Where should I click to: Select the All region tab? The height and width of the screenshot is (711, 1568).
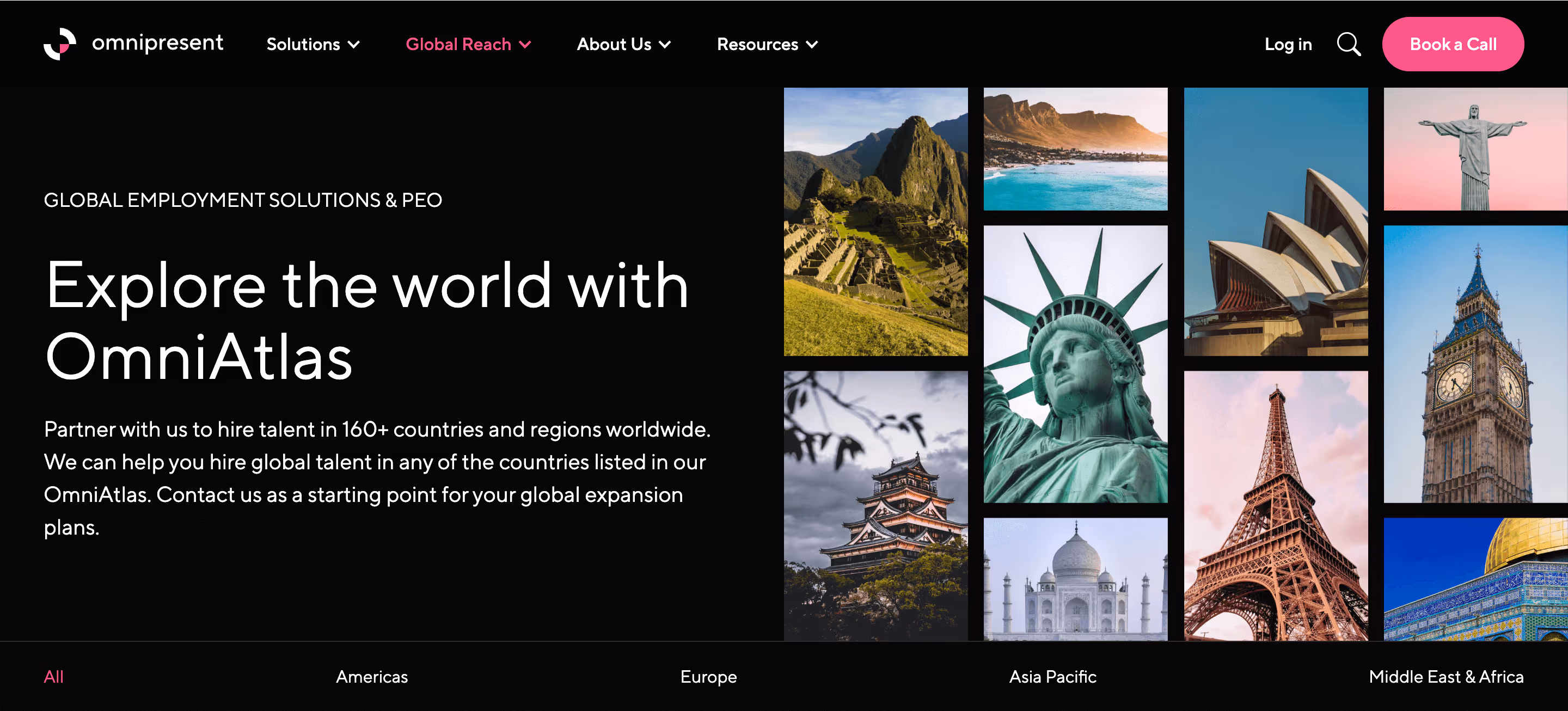(53, 676)
